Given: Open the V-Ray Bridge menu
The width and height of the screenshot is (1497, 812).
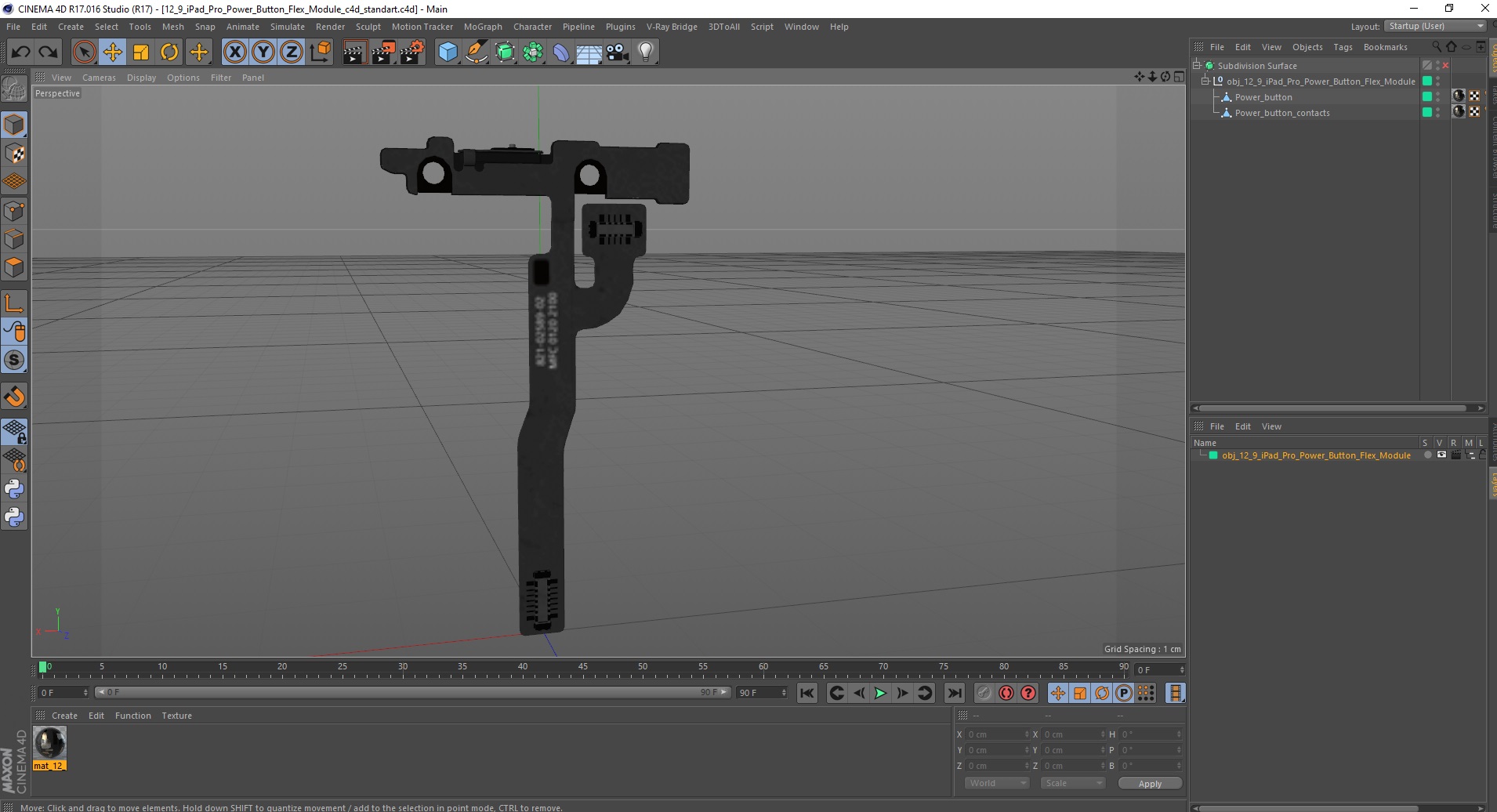Looking at the screenshot, I should click(x=672, y=27).
